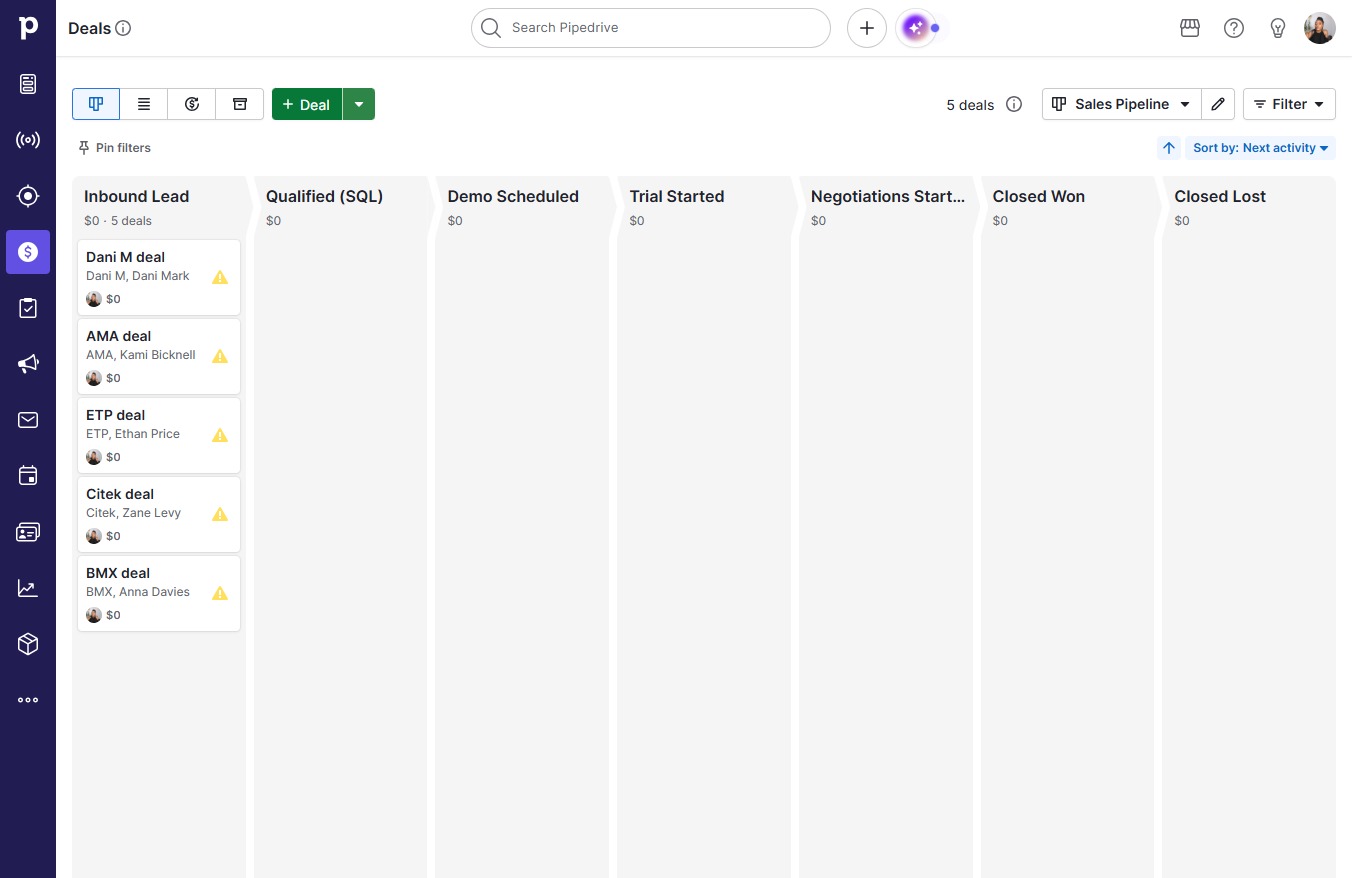This screenshot has width=1352, height=878.
Task: Open the Marketplace storefront icon
Action: click(x=1190, y=28)
